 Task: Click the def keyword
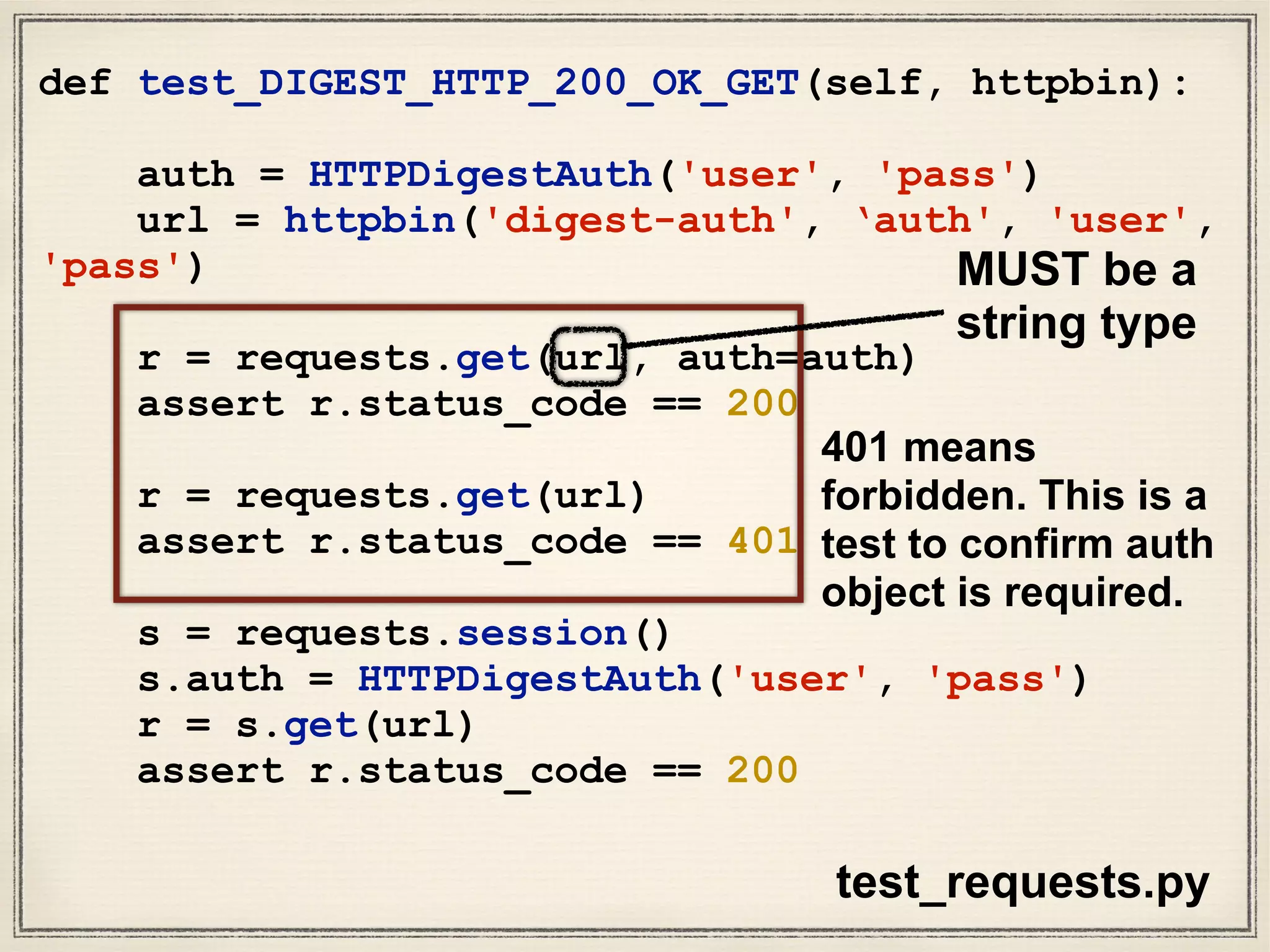coord(74,82)
